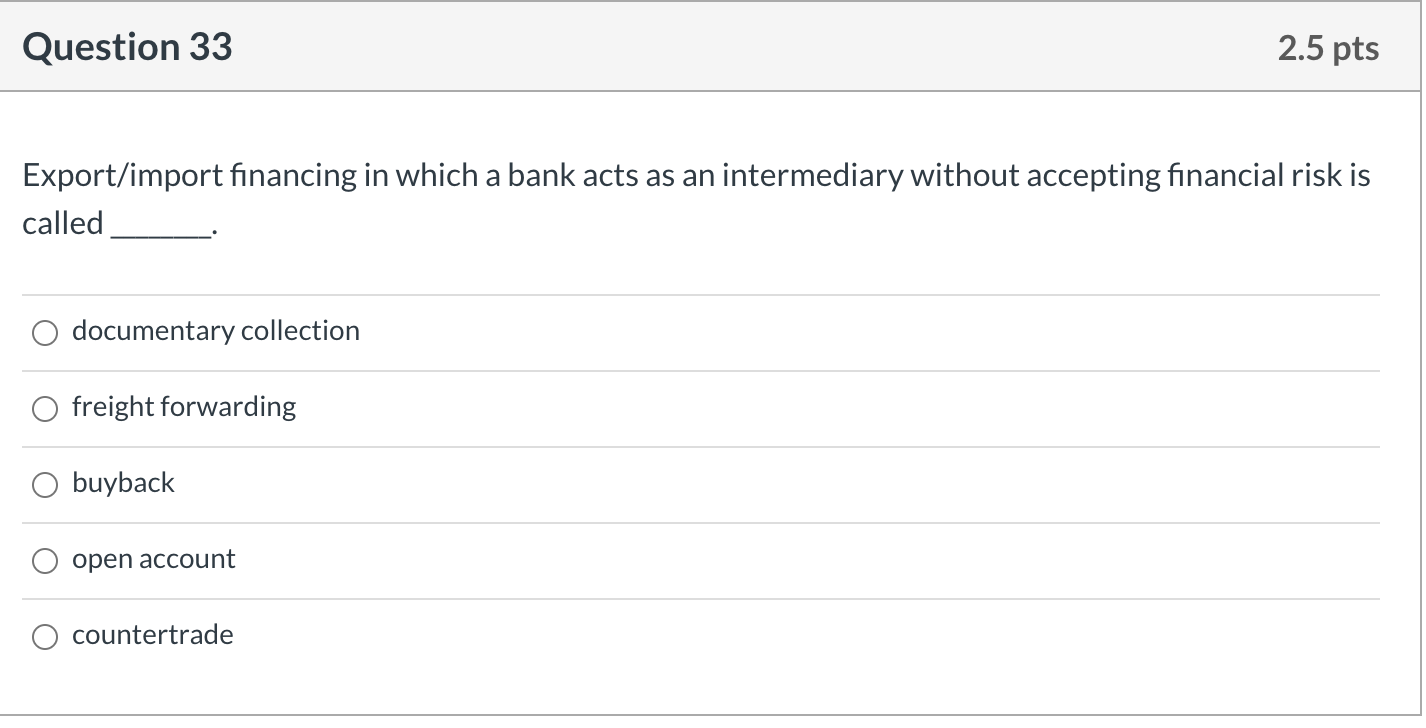Screen dimensions: 1426x728
Task: Click the countertrade answer label
Action: tap(152, 635)
